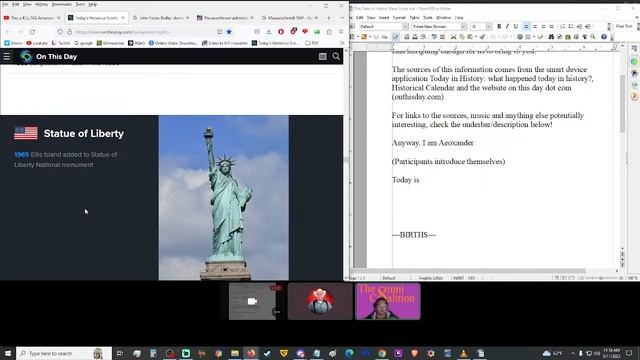Set Align Left in Writer

tap(526, 27)
